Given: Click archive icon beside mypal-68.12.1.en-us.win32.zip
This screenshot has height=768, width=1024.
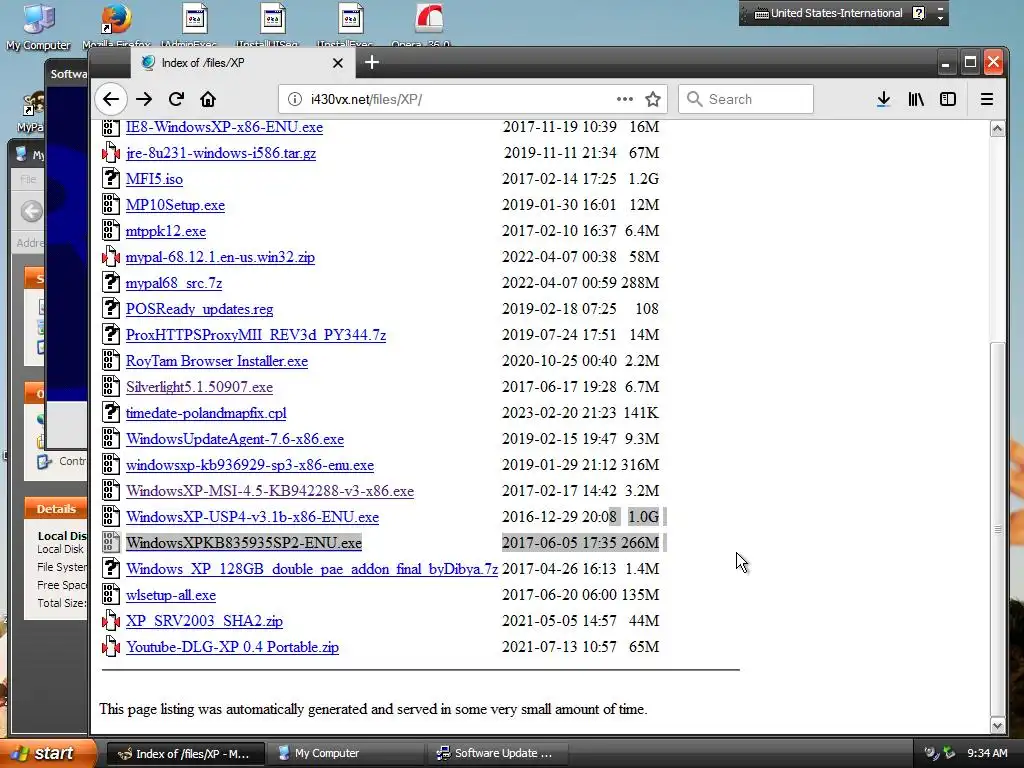Looking at the screenshot, I should pyautogui.click(x=111, y=257).
